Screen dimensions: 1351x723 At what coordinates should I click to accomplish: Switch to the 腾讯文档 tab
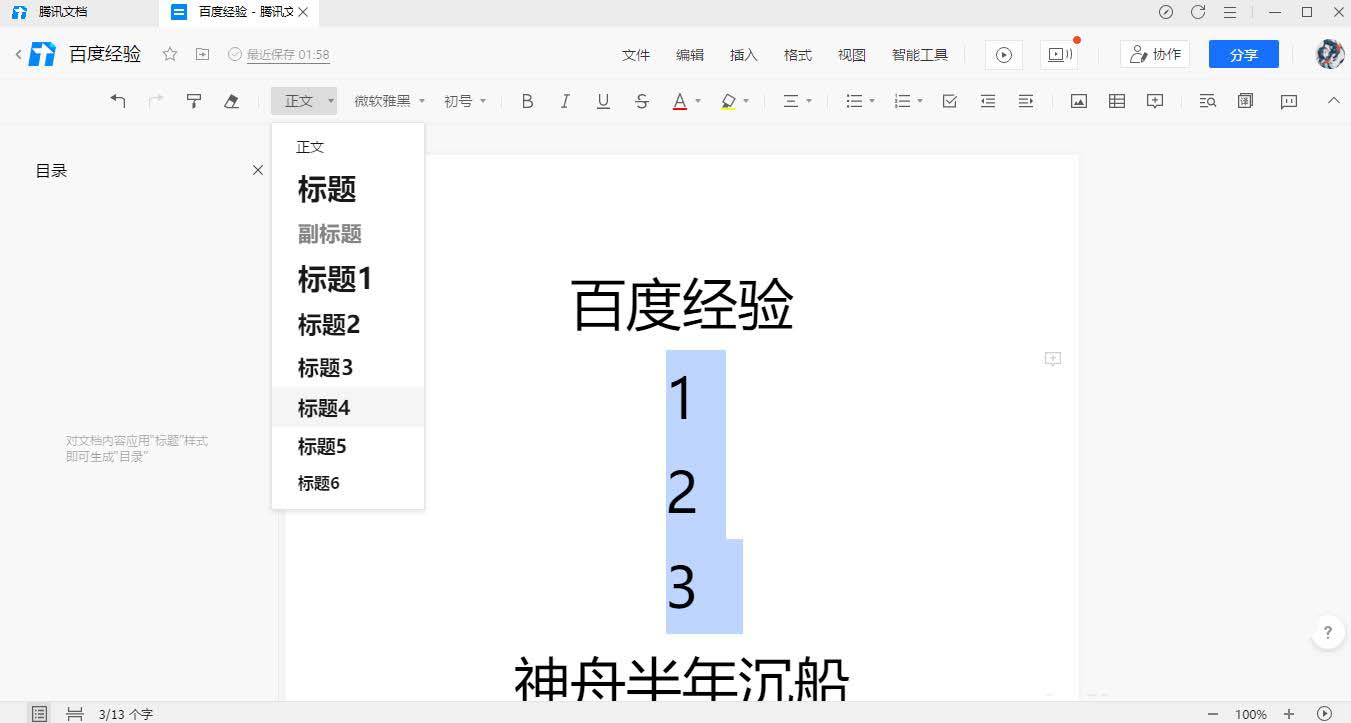[61, 12]
